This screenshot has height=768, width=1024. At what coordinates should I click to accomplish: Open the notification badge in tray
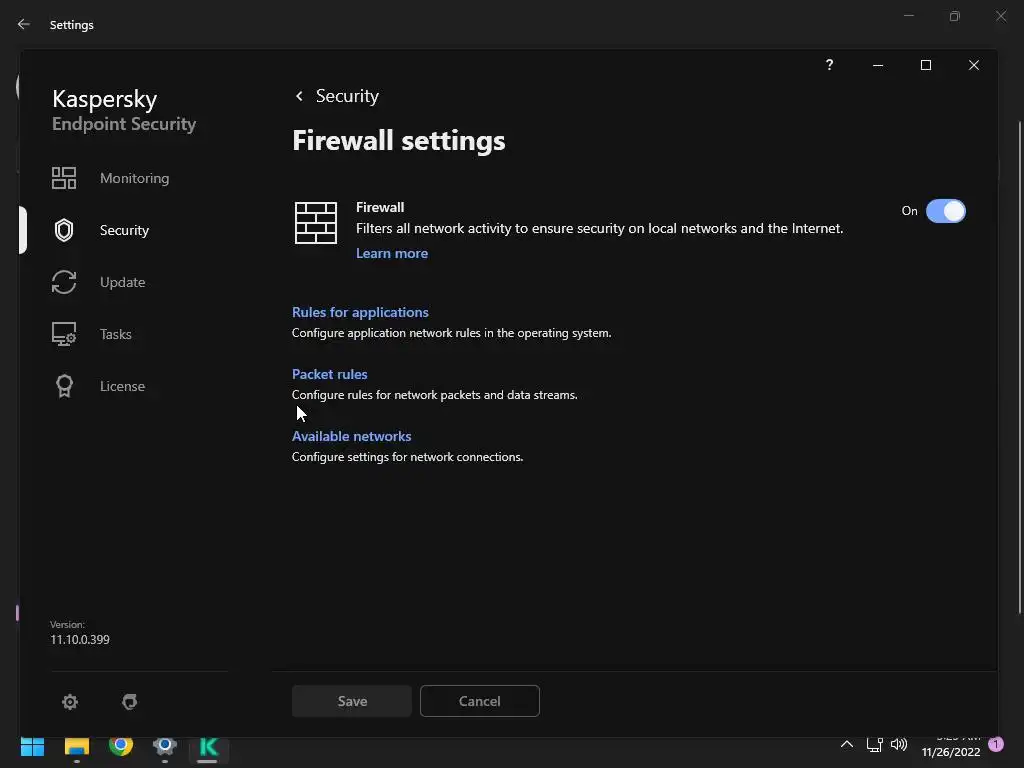tap(996, 744)
